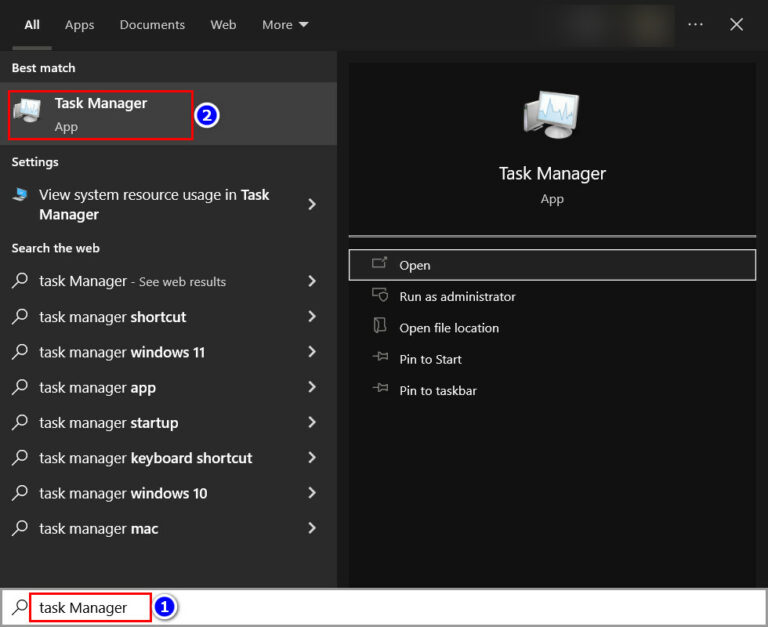Click the large Task Manager icon in preview pane

tap(551, 115)
